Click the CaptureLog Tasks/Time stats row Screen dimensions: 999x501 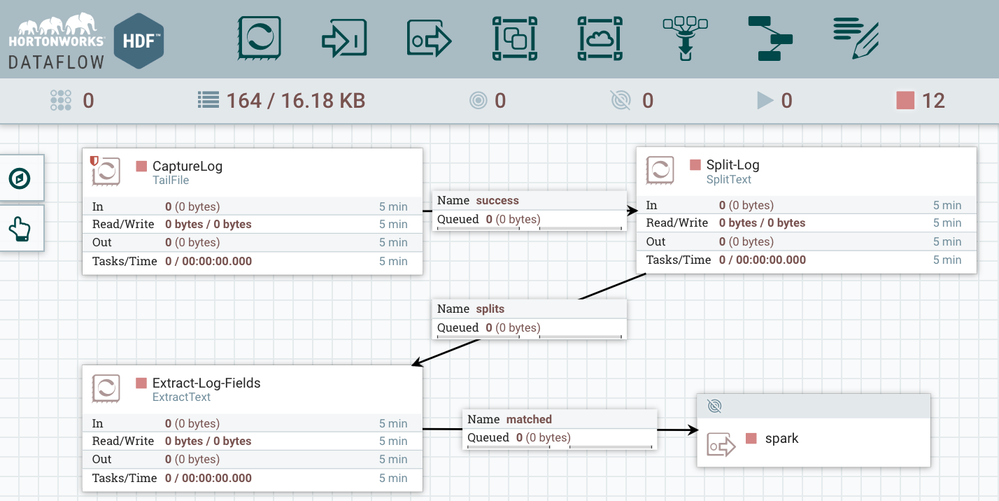pyautogui.click(x=252, y=261)
